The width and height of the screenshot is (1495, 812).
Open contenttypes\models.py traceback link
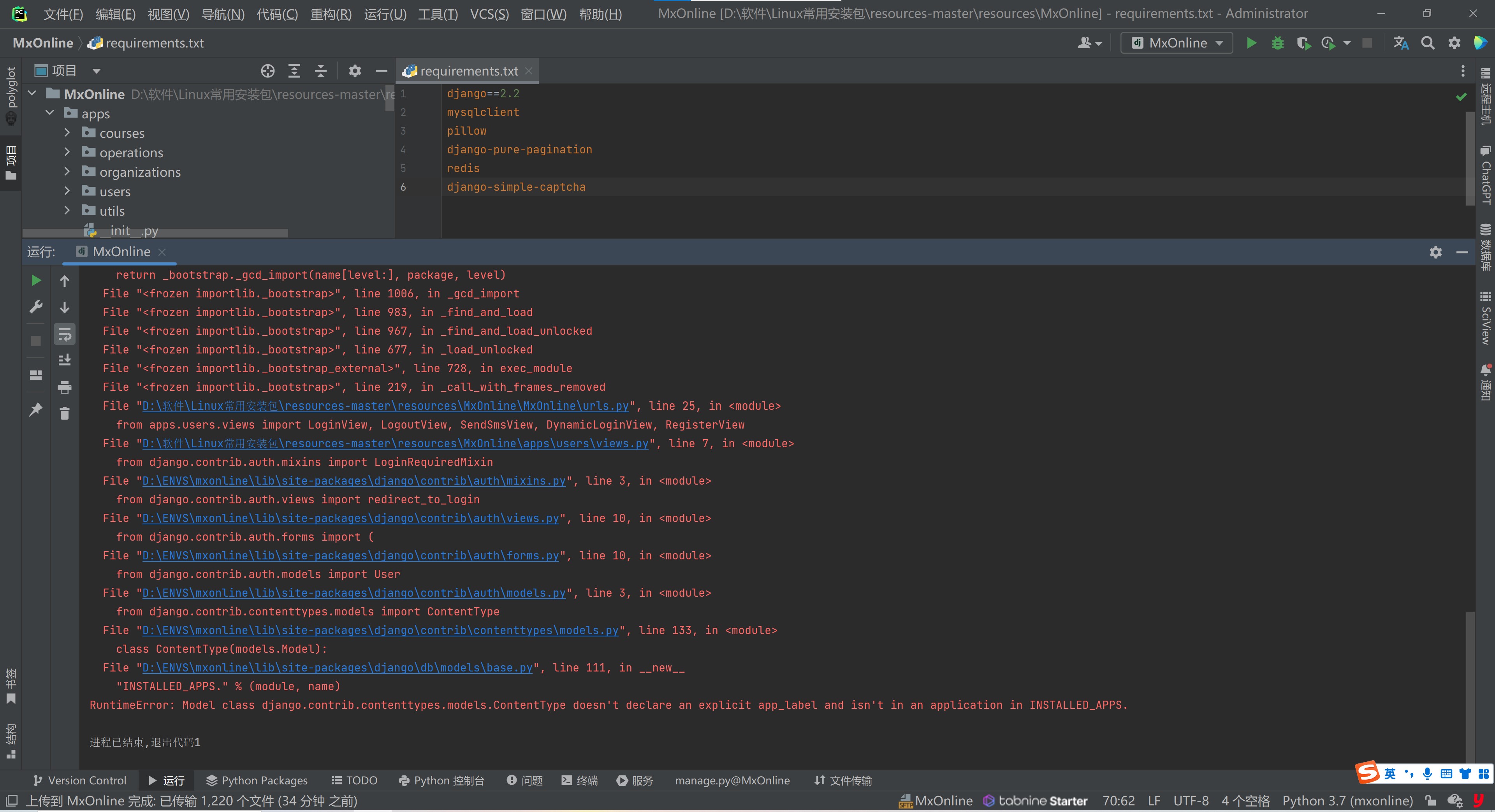(381, 630)
